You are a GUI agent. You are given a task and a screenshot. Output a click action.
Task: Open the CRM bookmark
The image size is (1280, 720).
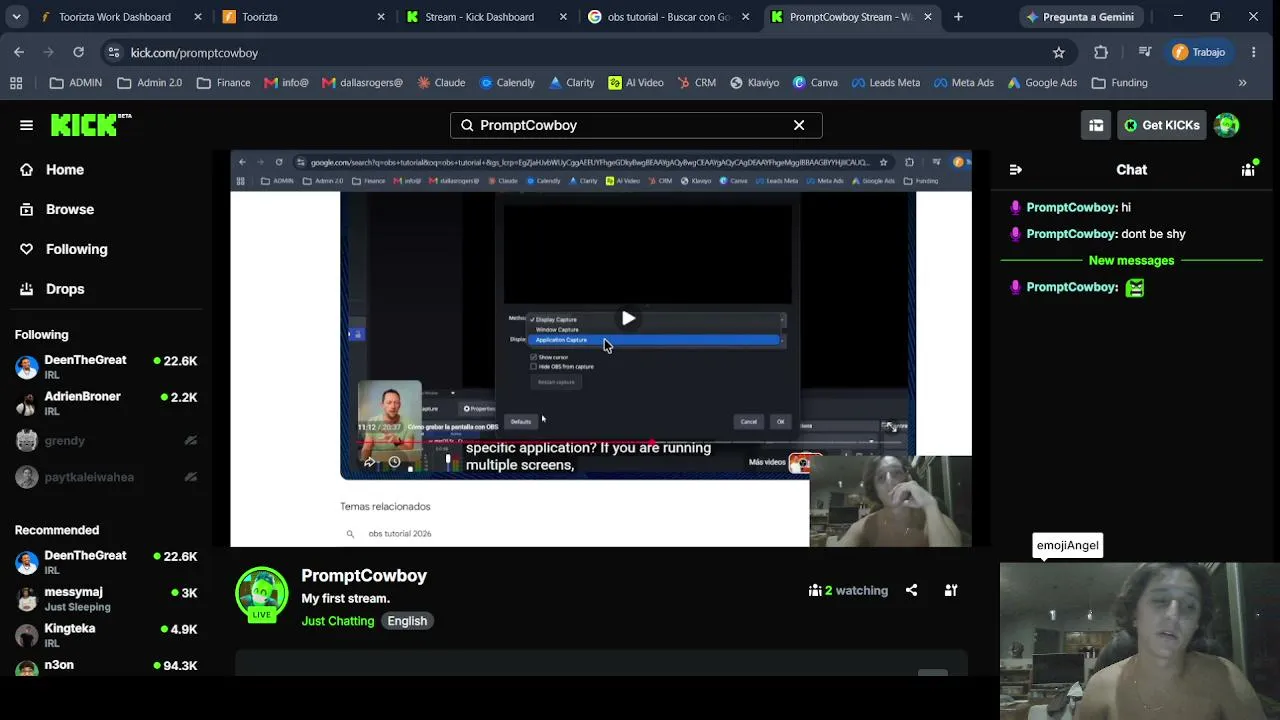pyautogui.click(x=696, y=83)
